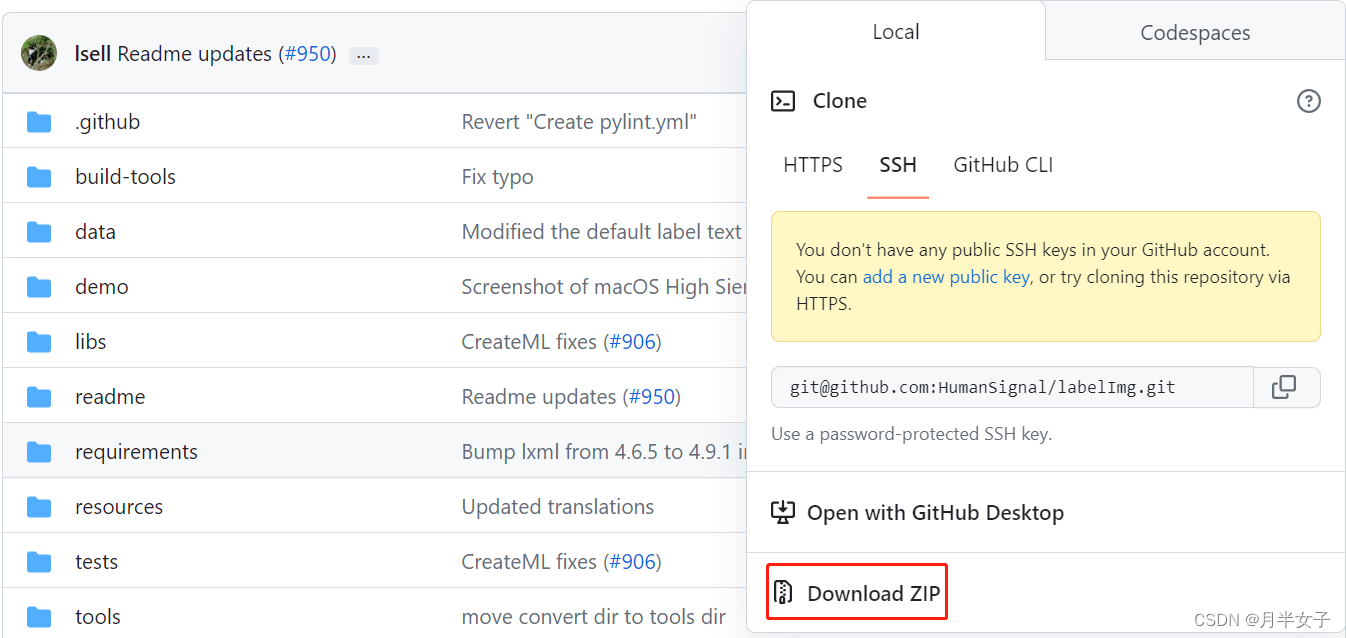Image resolution: width=1346 pixels, height=638 pixels.
Task: Open the demo folder
Action: click(101, 287)
